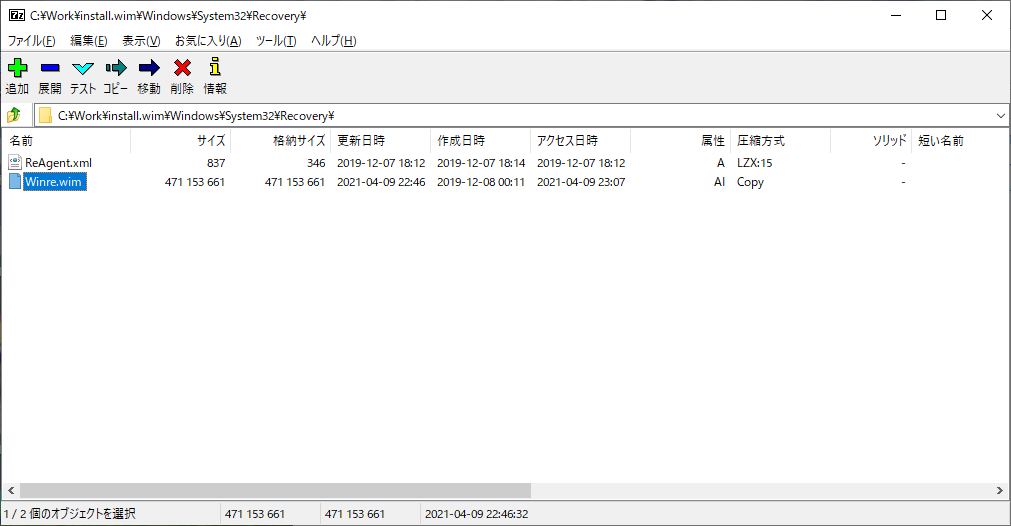Click ReAgent.xml packed size 346
Screen dimensions: 1011x526
tap(316, 163)
